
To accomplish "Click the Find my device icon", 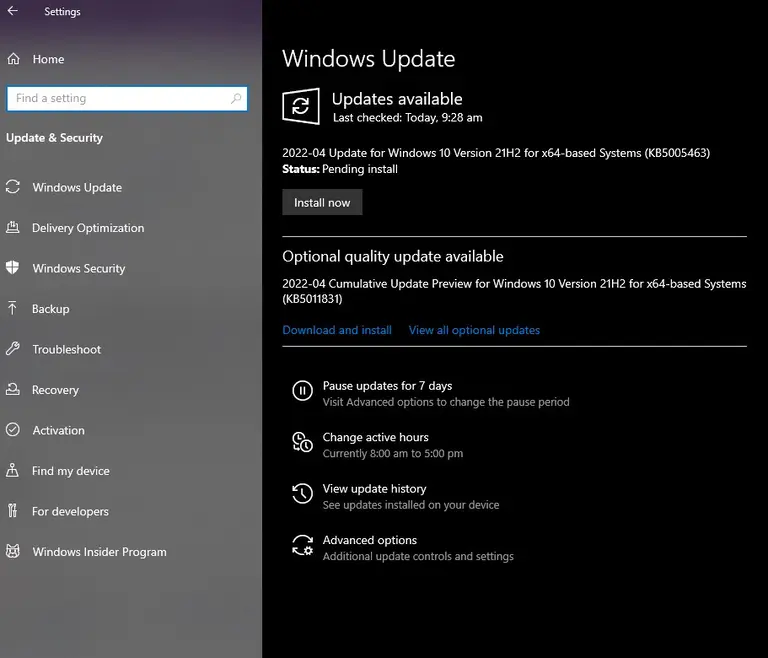I will coord(13,470).
